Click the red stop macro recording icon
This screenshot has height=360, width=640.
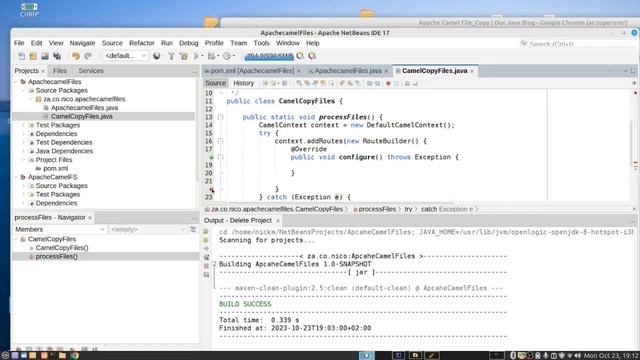(x=388, y=83)
